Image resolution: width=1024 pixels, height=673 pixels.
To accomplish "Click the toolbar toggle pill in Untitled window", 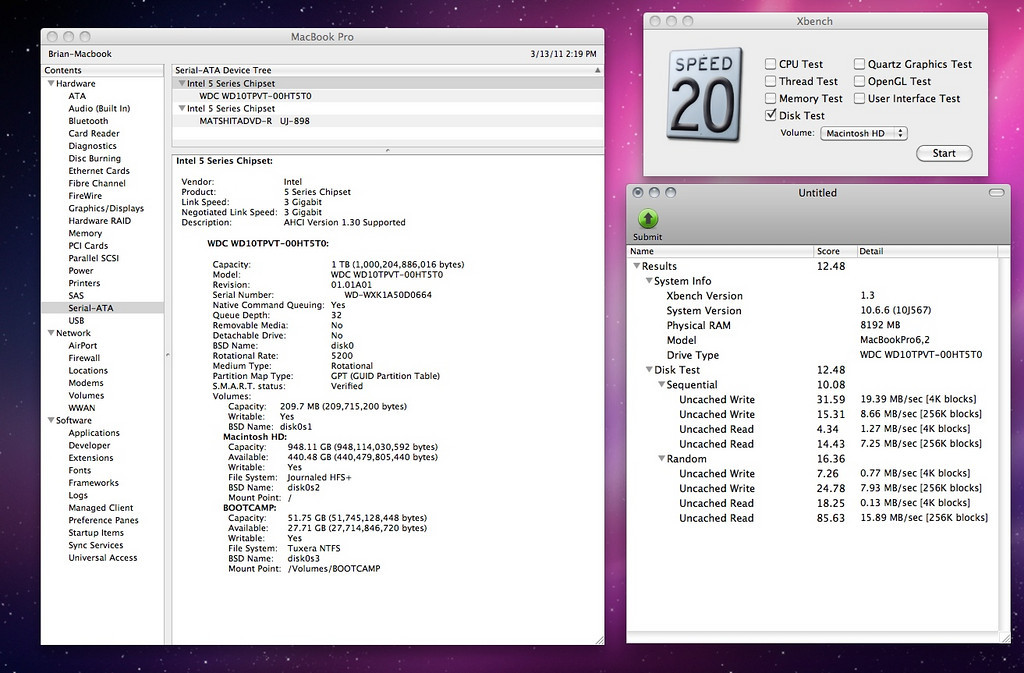I will (x=996, y=193).
